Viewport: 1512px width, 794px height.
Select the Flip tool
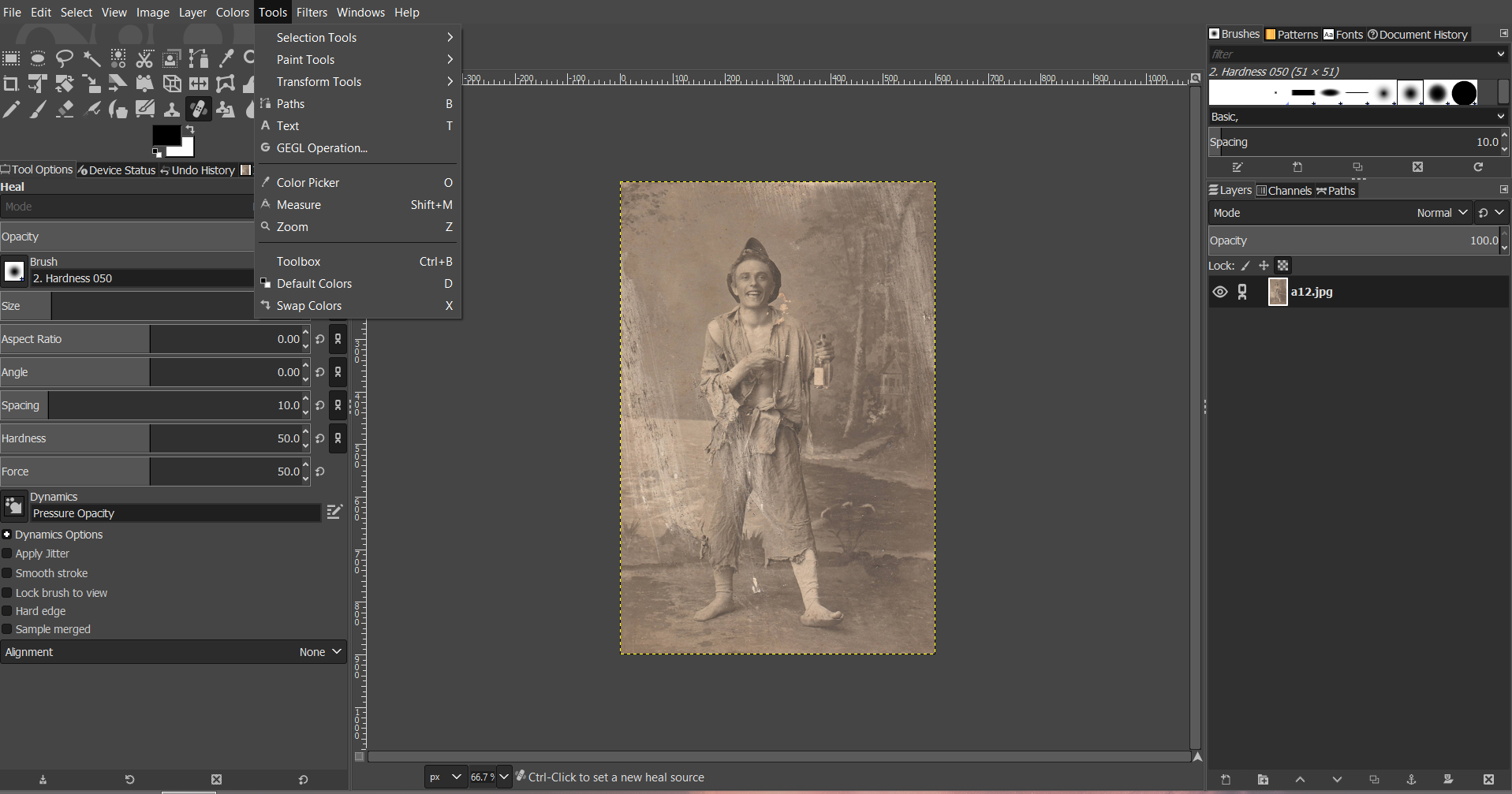pyautogui.click(x=198, y=84)
